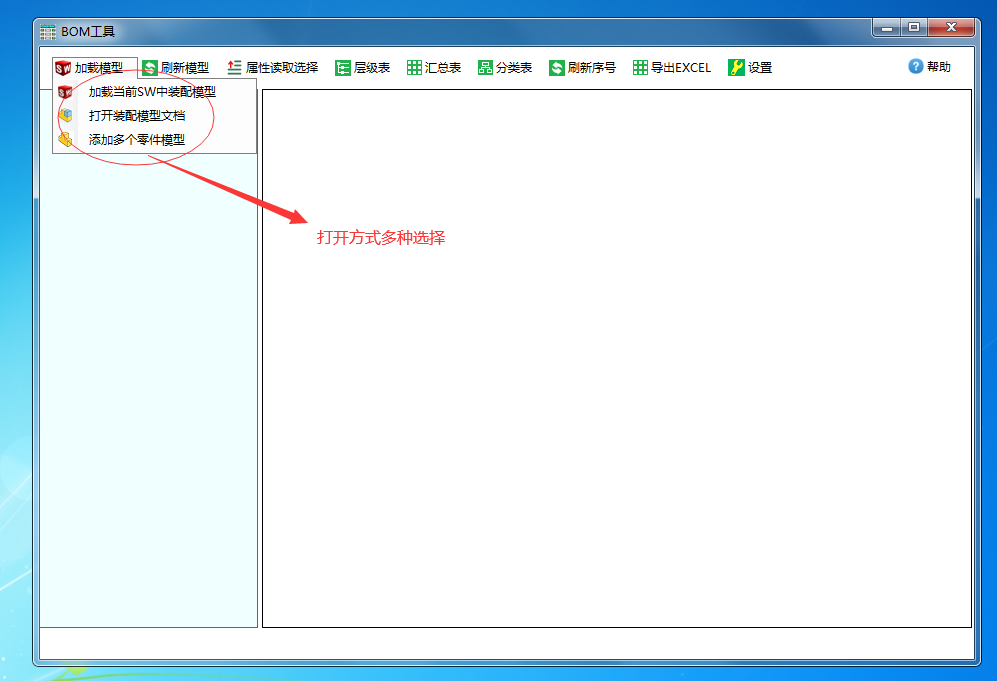The image size is (997, 681).
Task: Click the icon beside 属性读取选择
Action: click(235, 67)
